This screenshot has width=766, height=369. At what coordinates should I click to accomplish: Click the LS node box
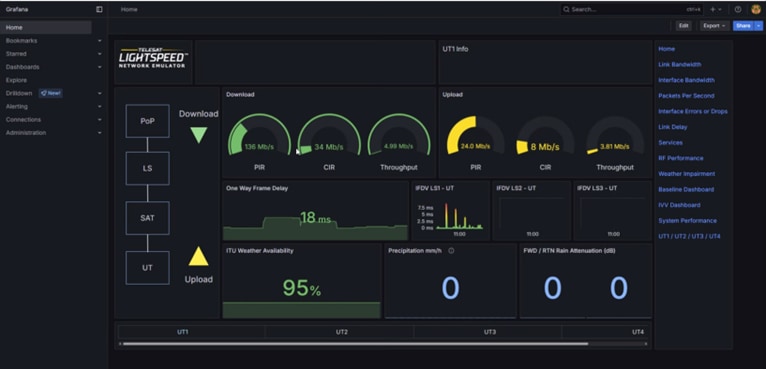click(148, 168)
